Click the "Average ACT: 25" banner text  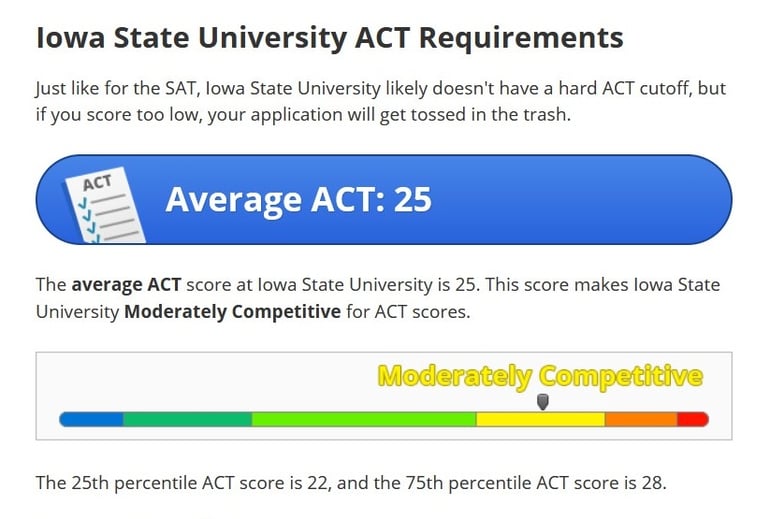(298, 200)
